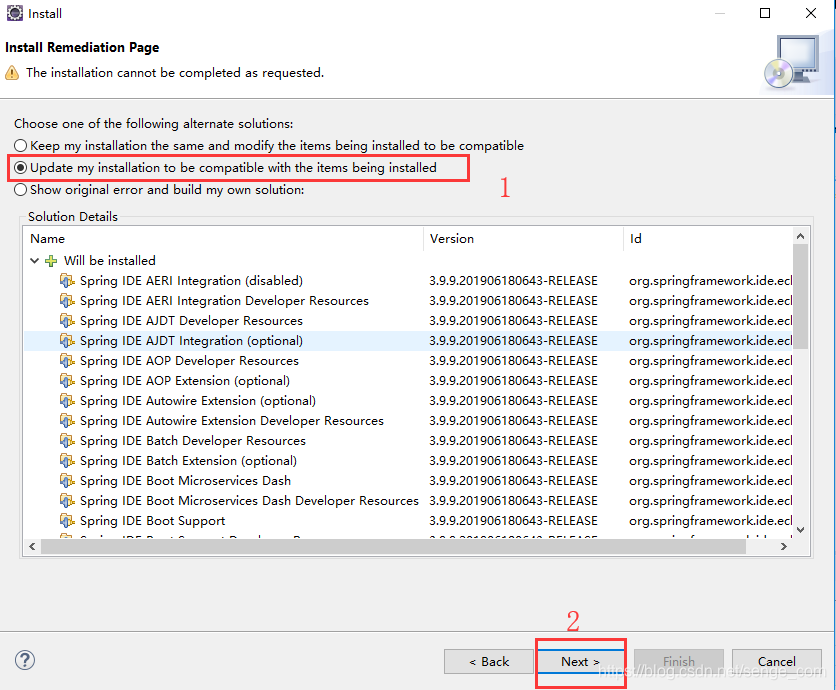The width and height of the screenshot is (836, 690).
Task: Click the Name column header
Action: tap(224, 238)
